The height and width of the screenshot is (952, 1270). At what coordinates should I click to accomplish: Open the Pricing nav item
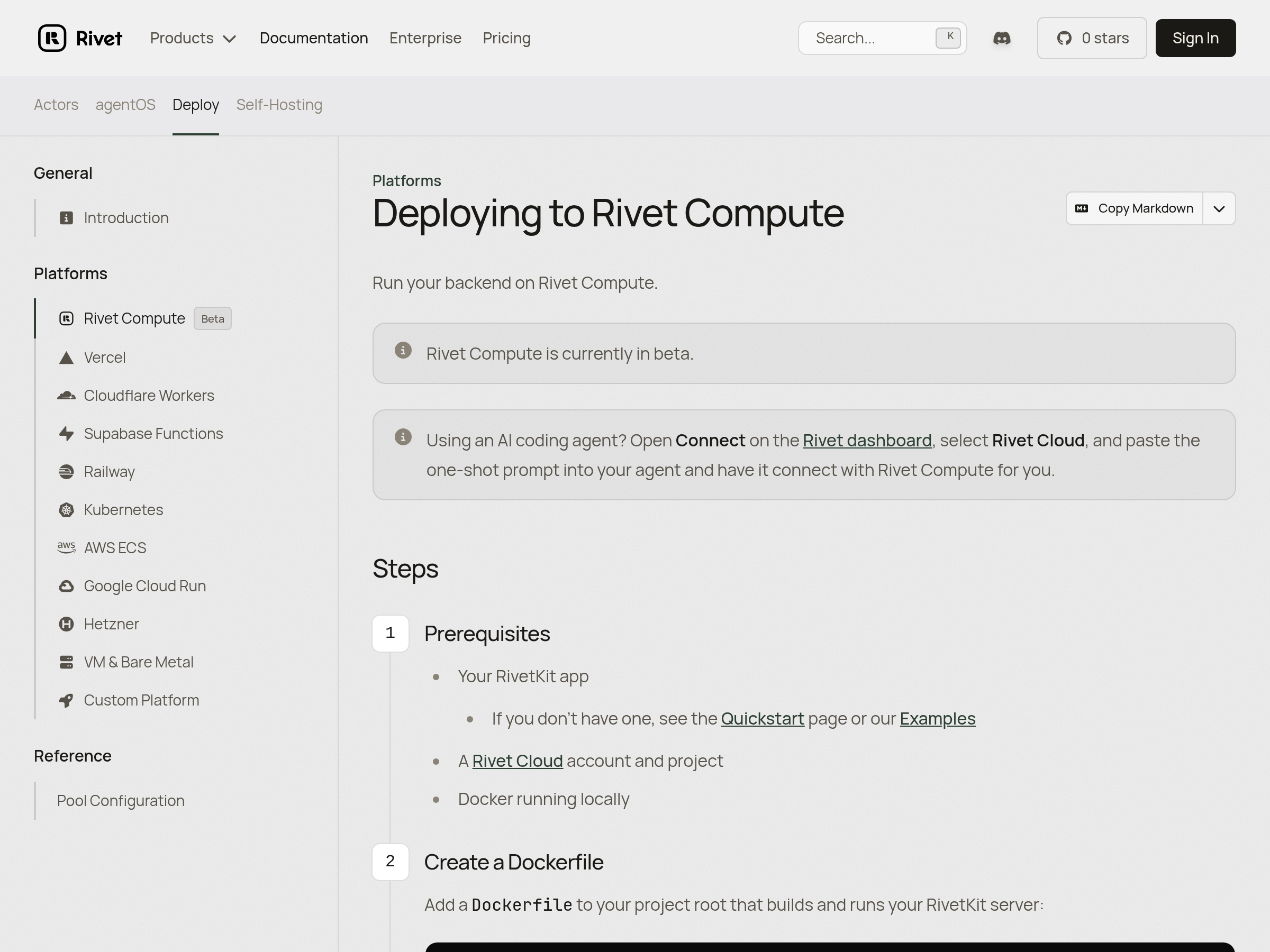[x=506, y=38]
